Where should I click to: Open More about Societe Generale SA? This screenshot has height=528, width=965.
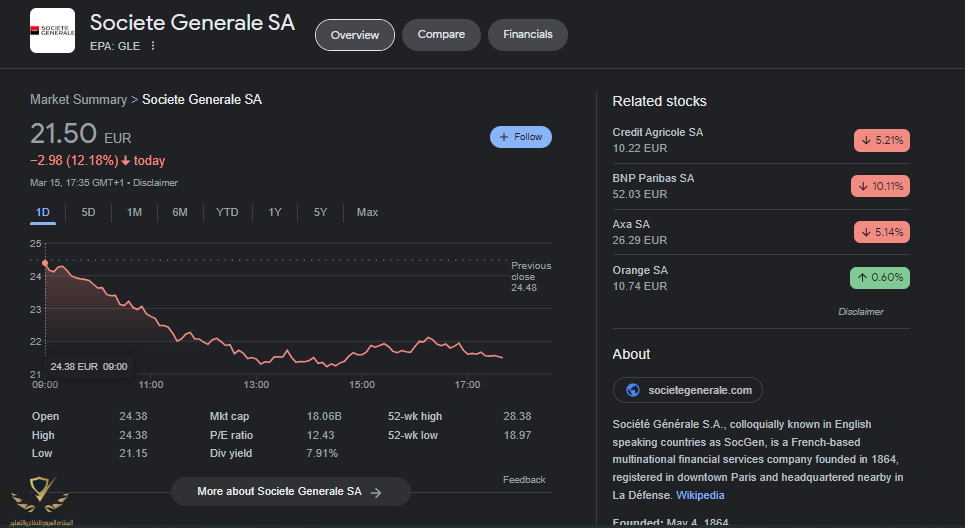290,492
